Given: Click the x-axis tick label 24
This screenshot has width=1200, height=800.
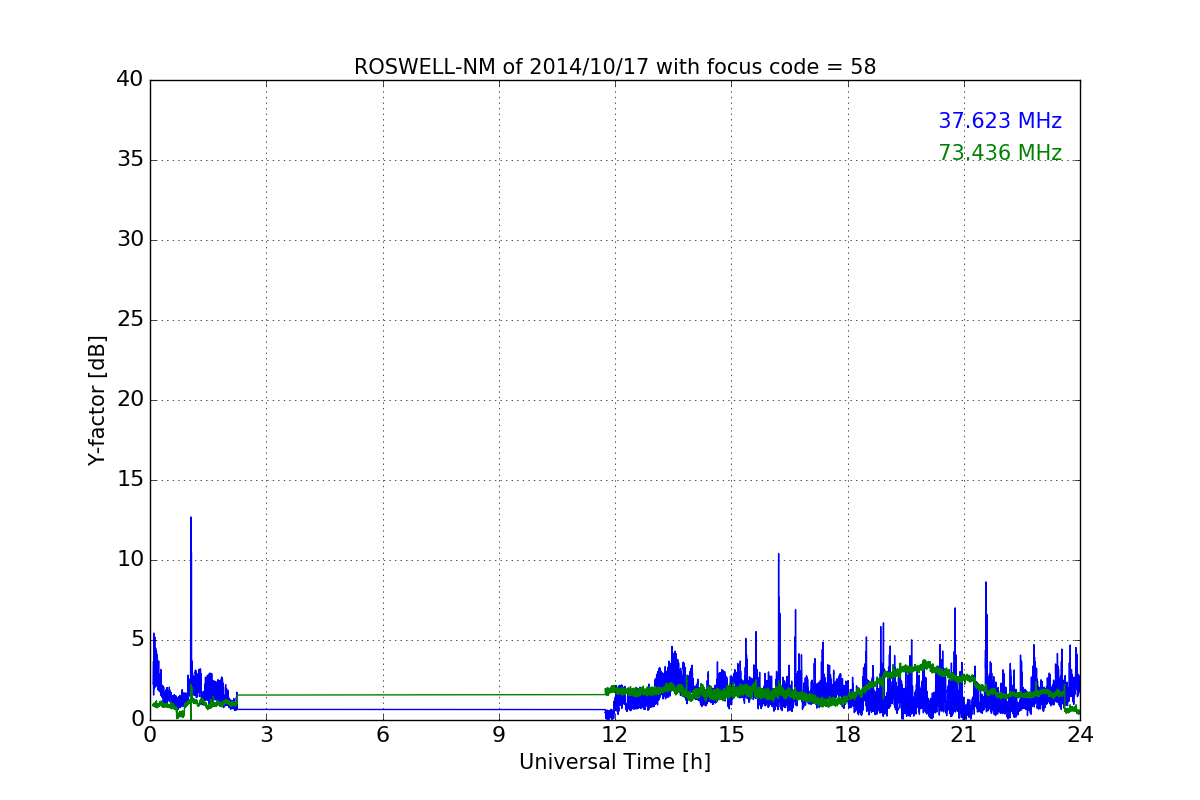Looking at the screenshot, I should pyautogui.click(x=1080, y=735).
